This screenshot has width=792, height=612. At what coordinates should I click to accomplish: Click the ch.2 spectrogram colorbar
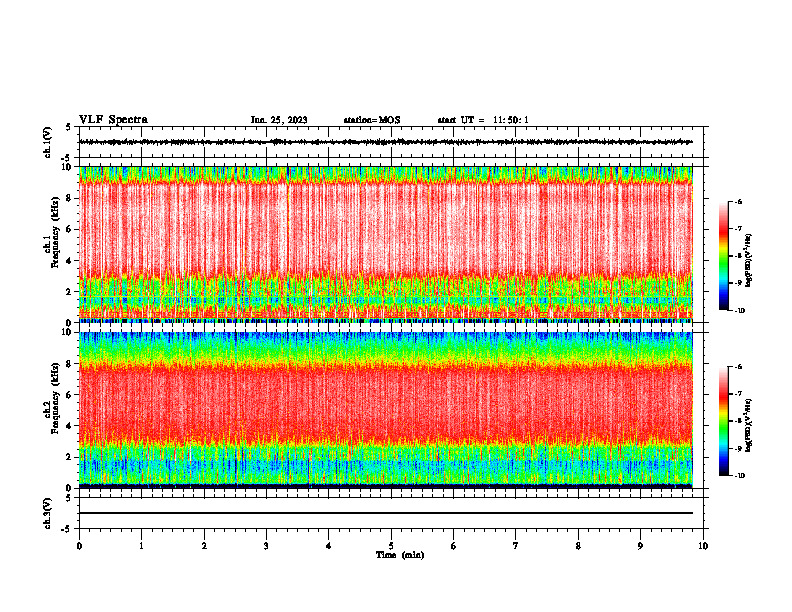point(723,421)
